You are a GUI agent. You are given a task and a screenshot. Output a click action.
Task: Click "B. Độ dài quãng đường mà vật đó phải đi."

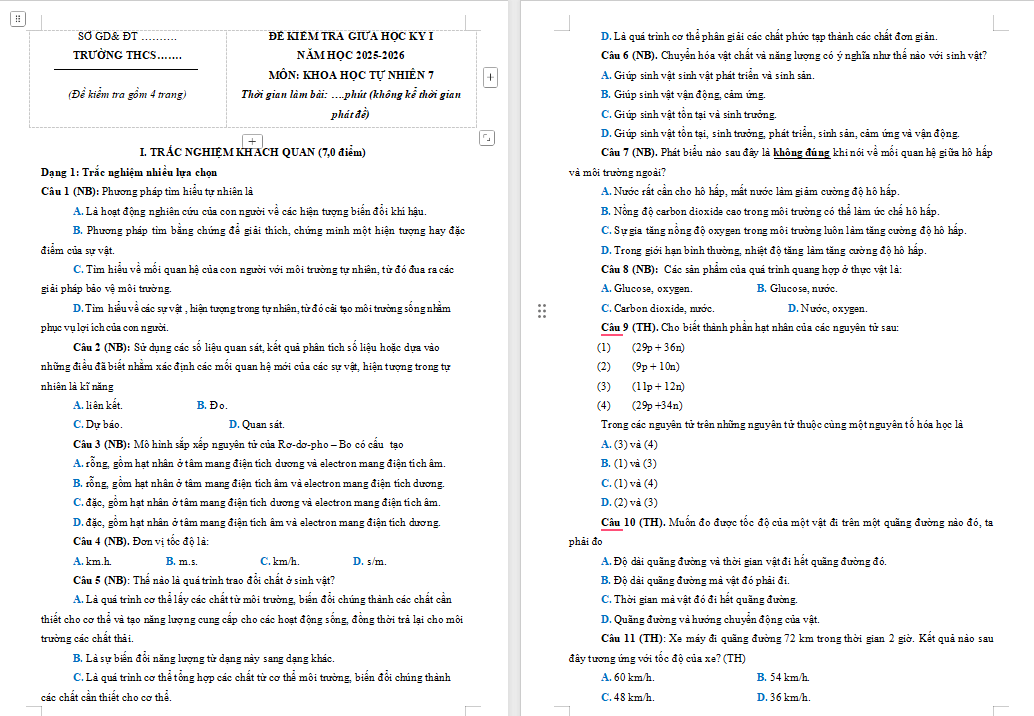tap(696, 580)
